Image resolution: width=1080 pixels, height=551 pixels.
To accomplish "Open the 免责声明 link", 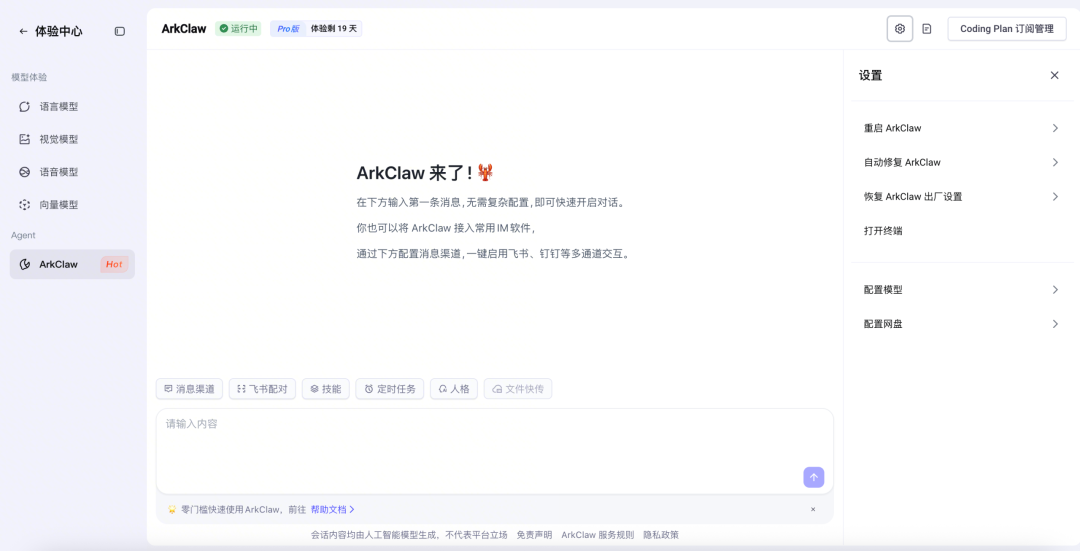I will coord(534,534).
